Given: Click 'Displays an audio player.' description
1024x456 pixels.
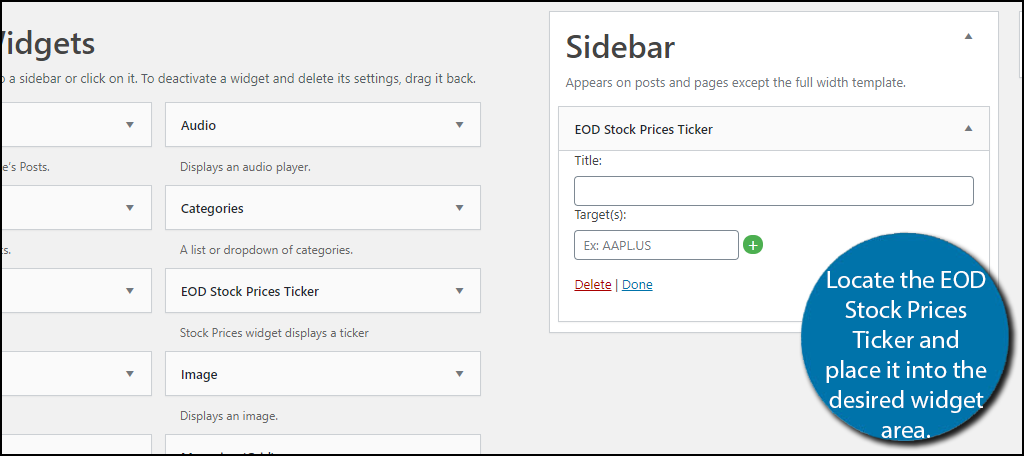Looking at the screenshot, I should [x=246, y=167].
